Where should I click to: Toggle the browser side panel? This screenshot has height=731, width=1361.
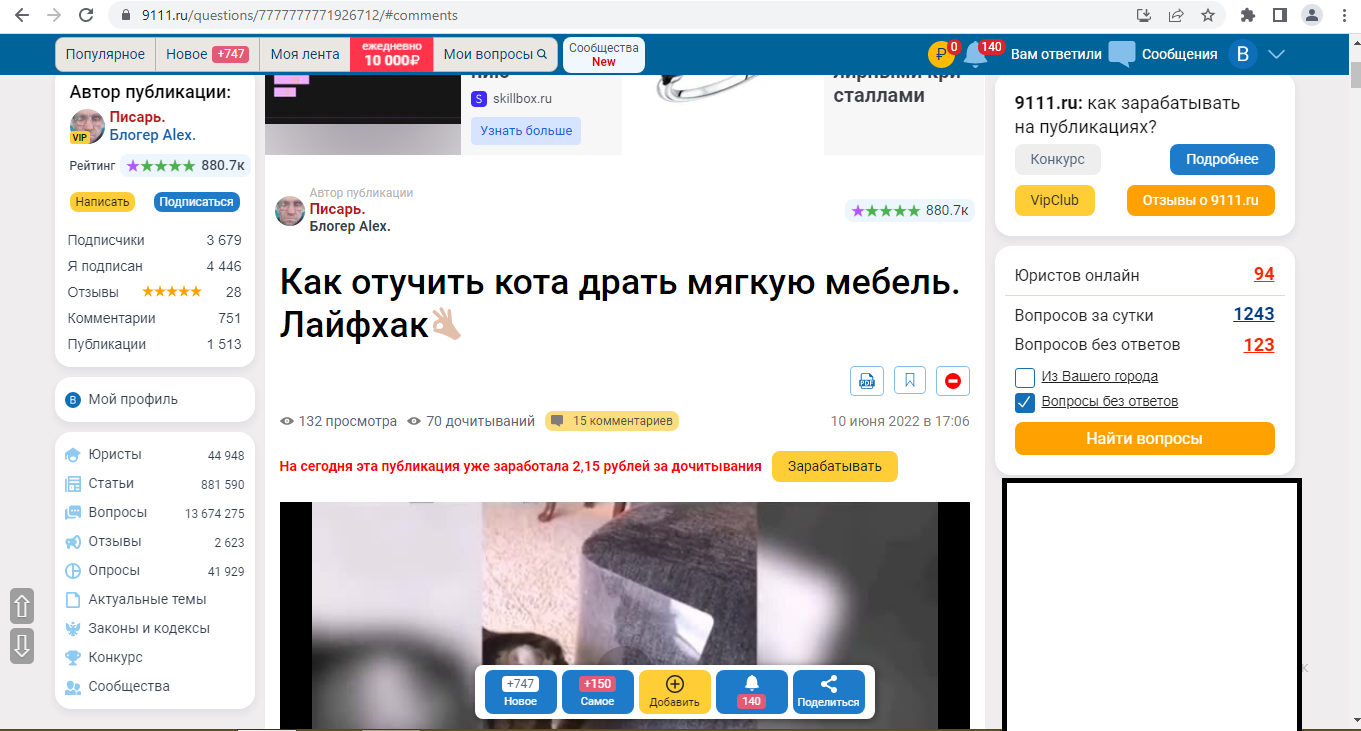[x=1279, y=15]
